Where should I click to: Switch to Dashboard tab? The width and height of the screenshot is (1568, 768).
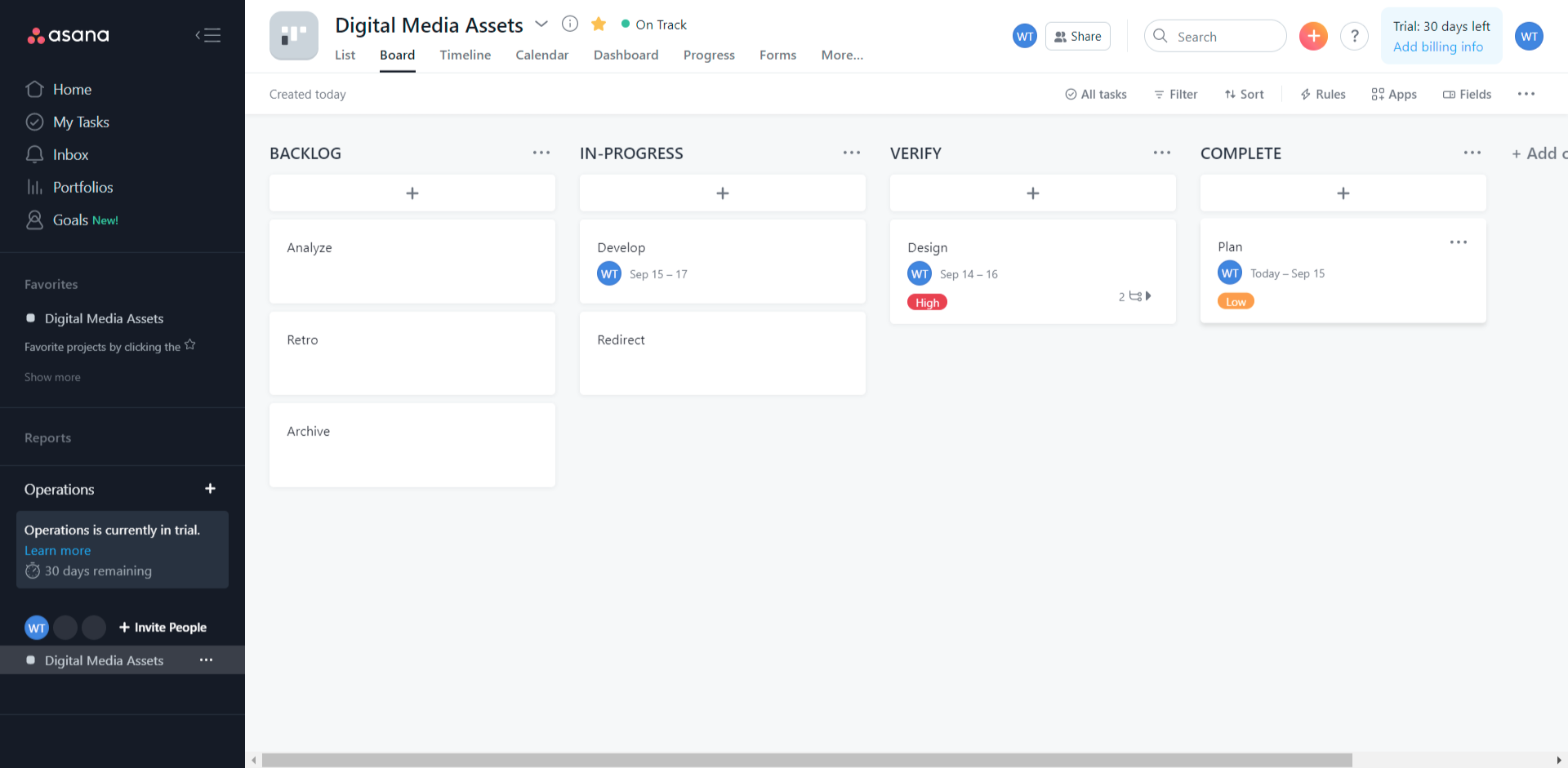coord(626,55)
